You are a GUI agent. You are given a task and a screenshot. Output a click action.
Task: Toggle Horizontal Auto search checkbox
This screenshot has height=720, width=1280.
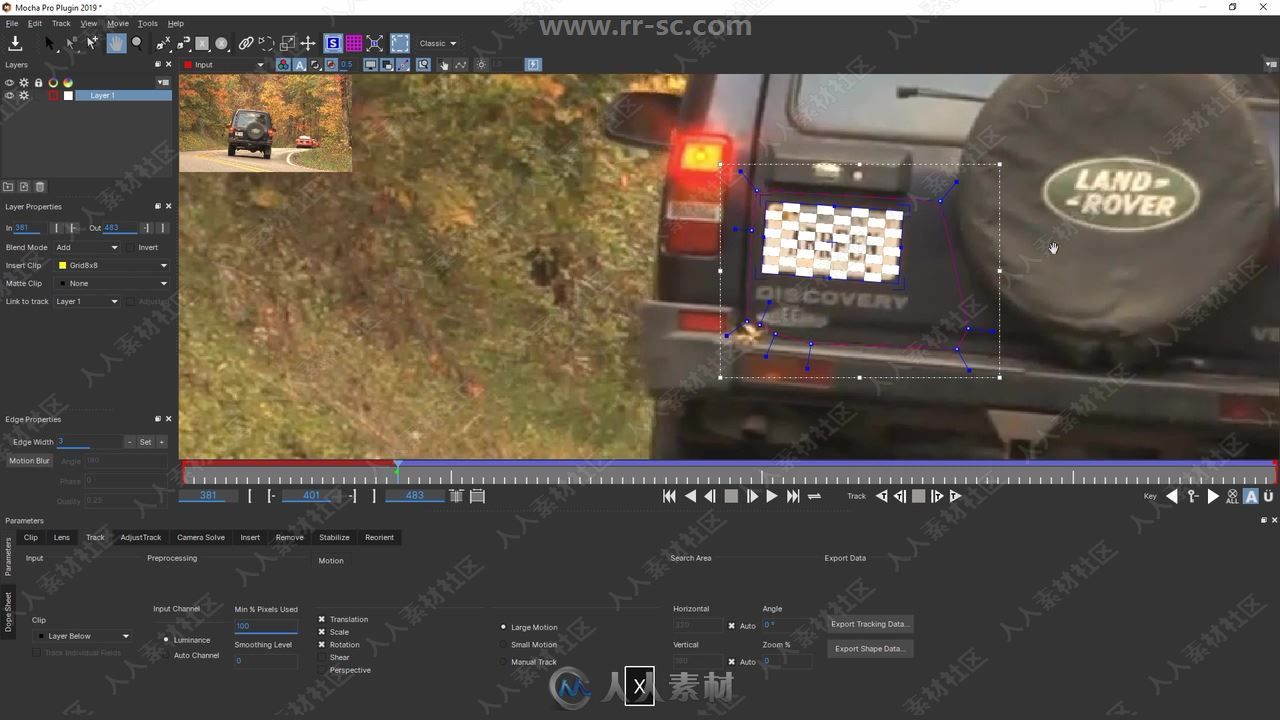pyautogui.click(x=732, y=626)
